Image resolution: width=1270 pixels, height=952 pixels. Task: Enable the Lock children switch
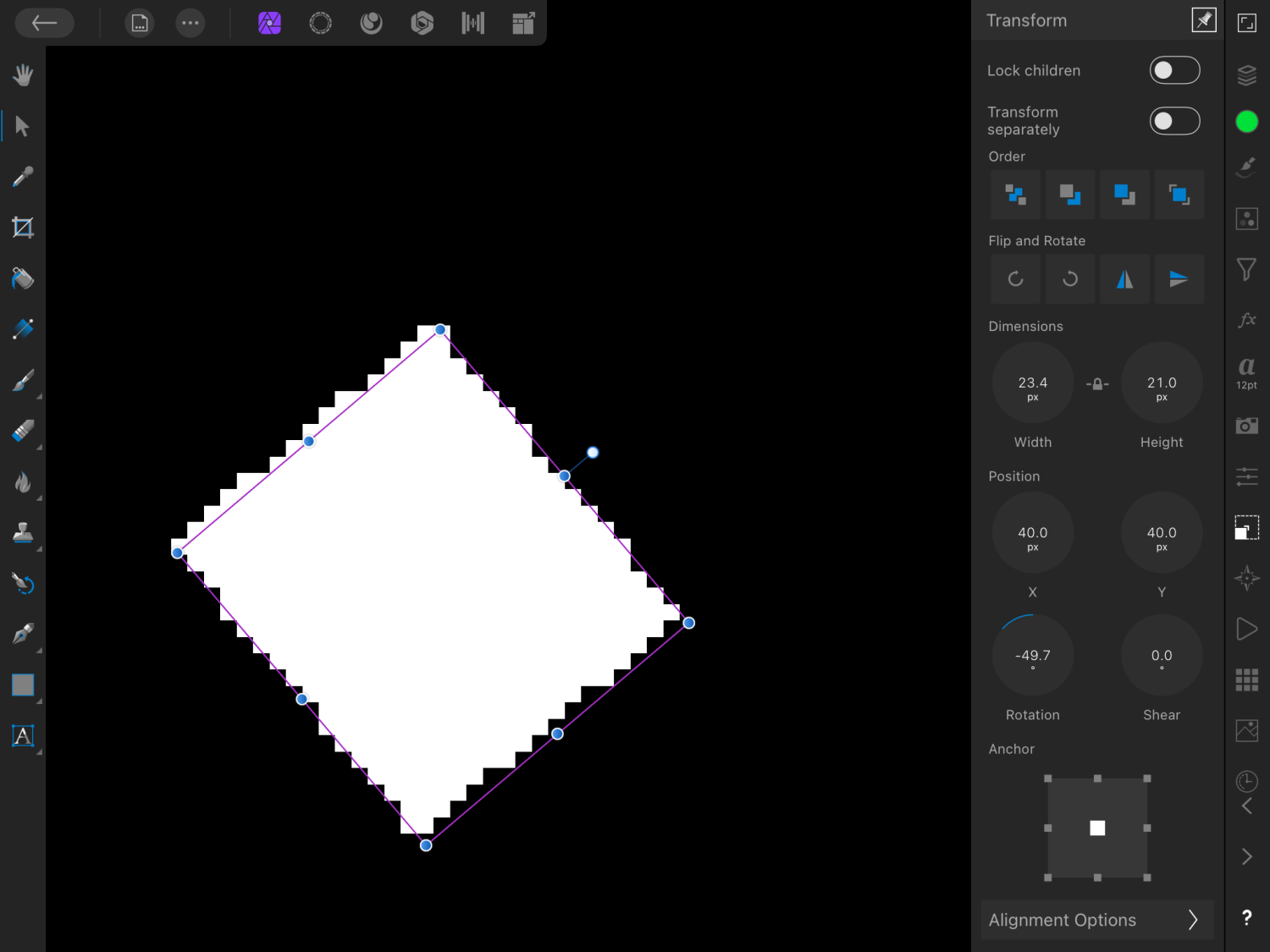click(1174, 70)
